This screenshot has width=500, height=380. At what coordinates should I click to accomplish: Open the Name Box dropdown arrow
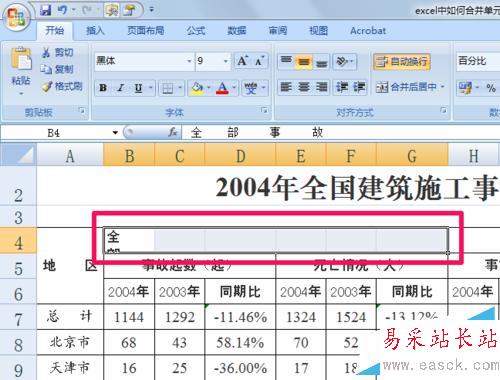[115, 133]
